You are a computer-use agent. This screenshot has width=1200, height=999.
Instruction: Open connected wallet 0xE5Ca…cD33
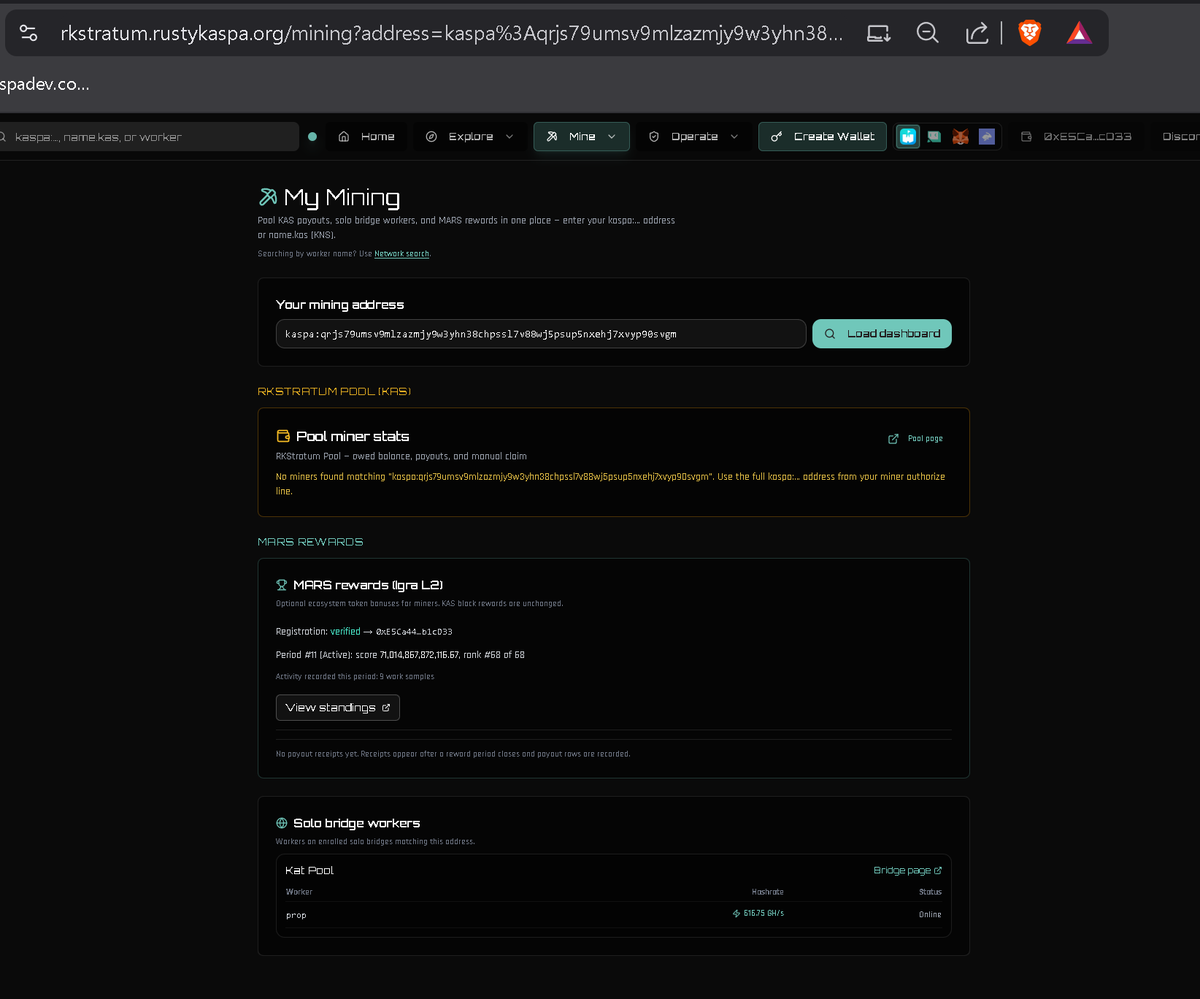tap(1076, 137)
